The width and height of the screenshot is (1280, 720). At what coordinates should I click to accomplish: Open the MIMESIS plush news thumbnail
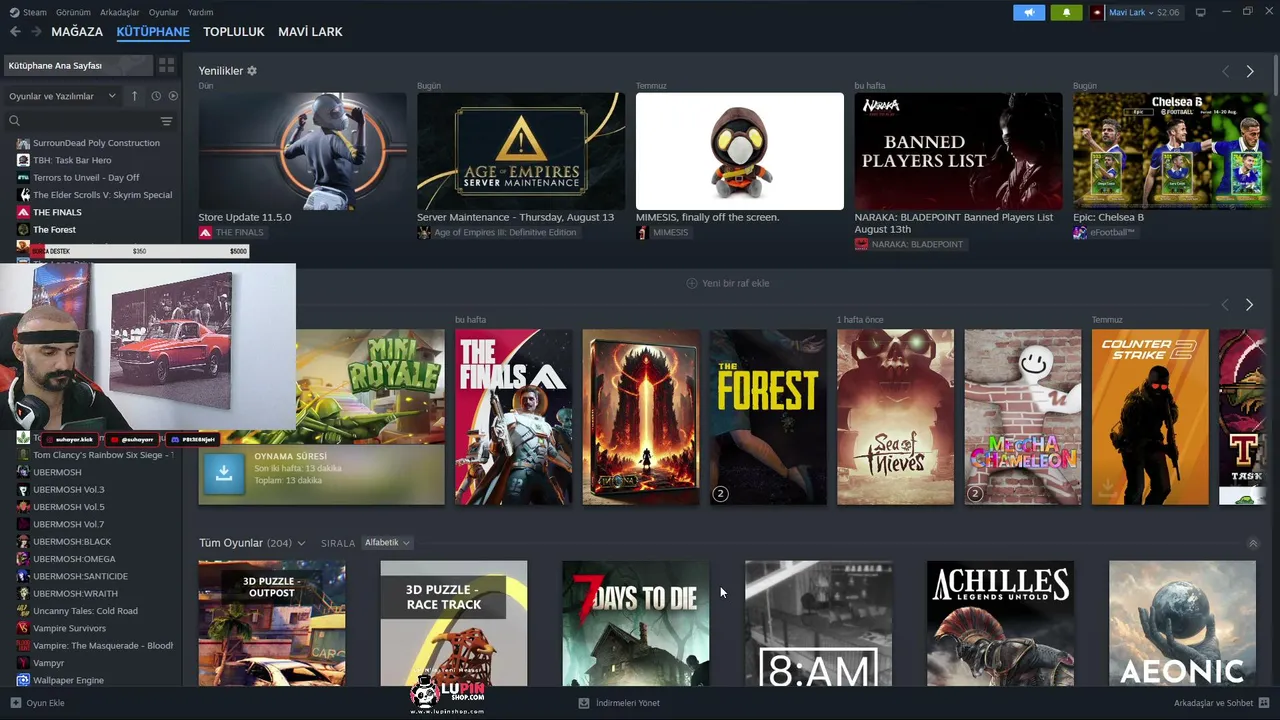point(740,151)
